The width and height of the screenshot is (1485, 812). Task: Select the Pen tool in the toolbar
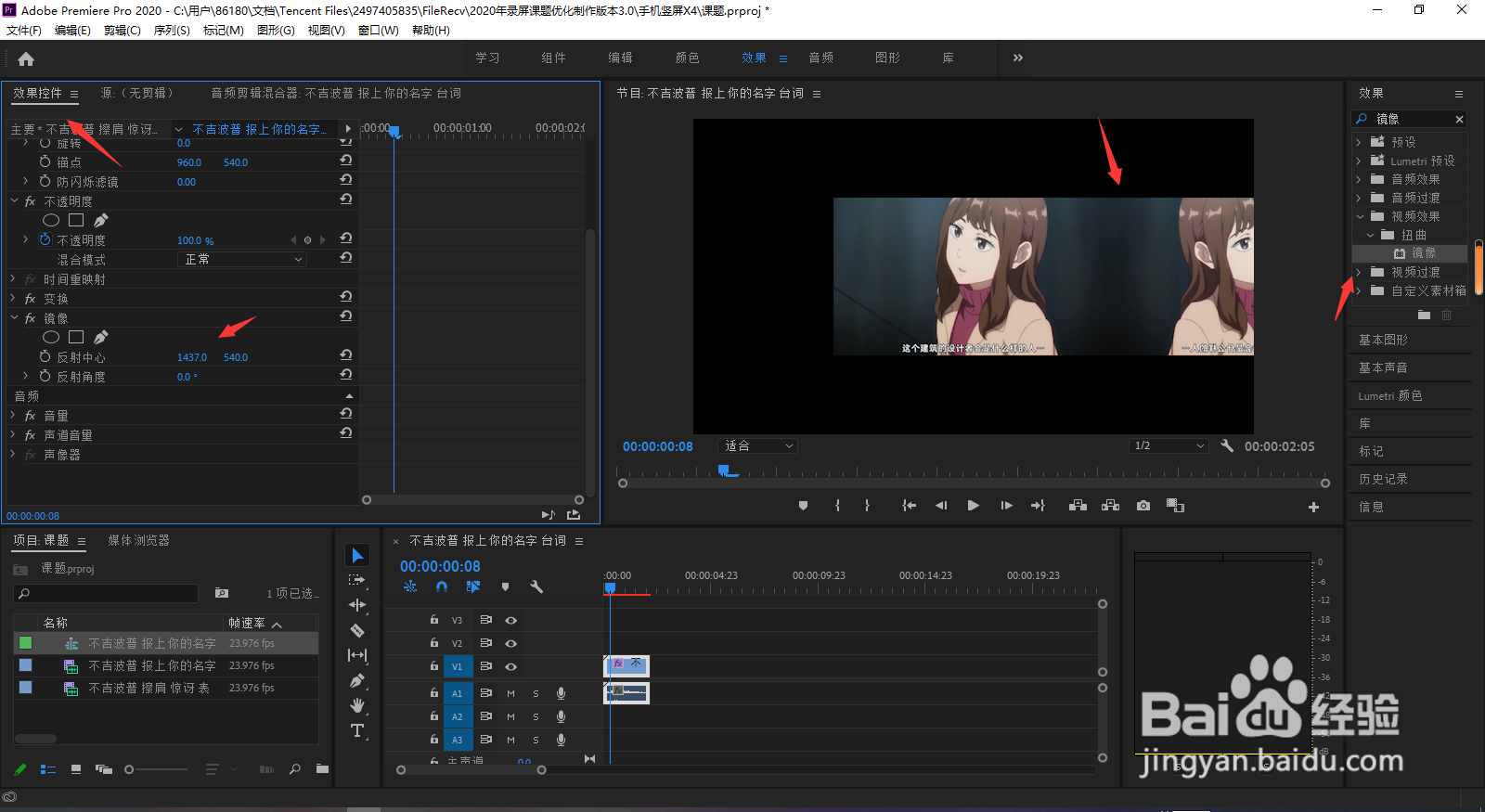tap(357, 680)
